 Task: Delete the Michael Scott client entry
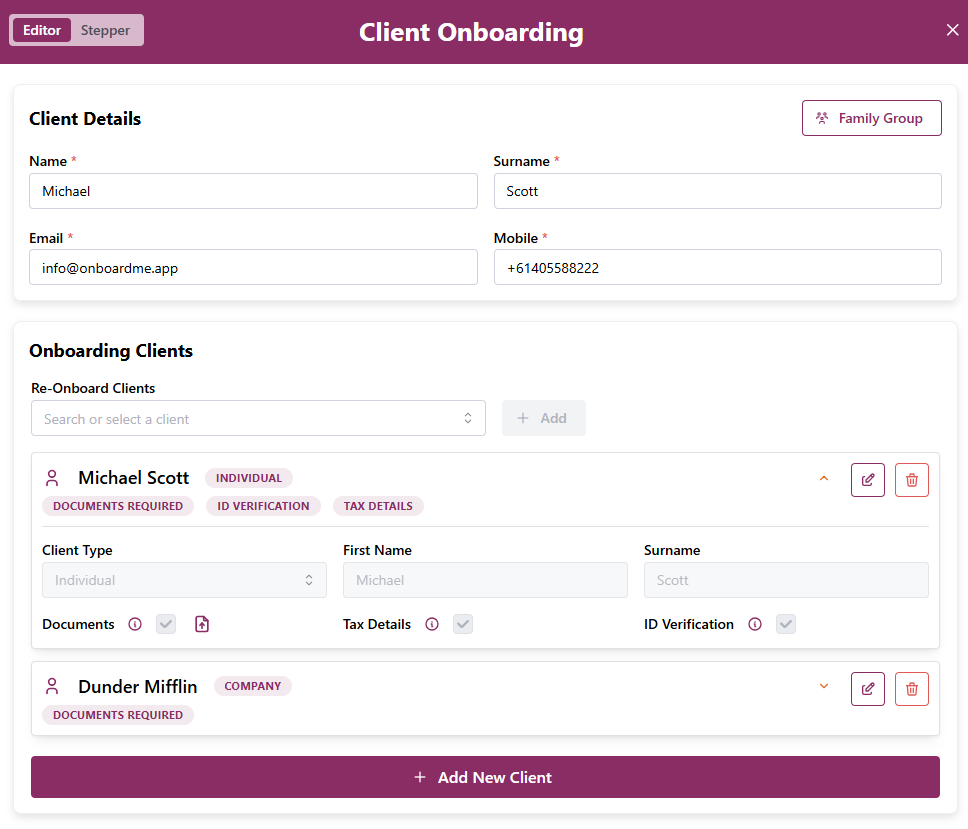911,480
